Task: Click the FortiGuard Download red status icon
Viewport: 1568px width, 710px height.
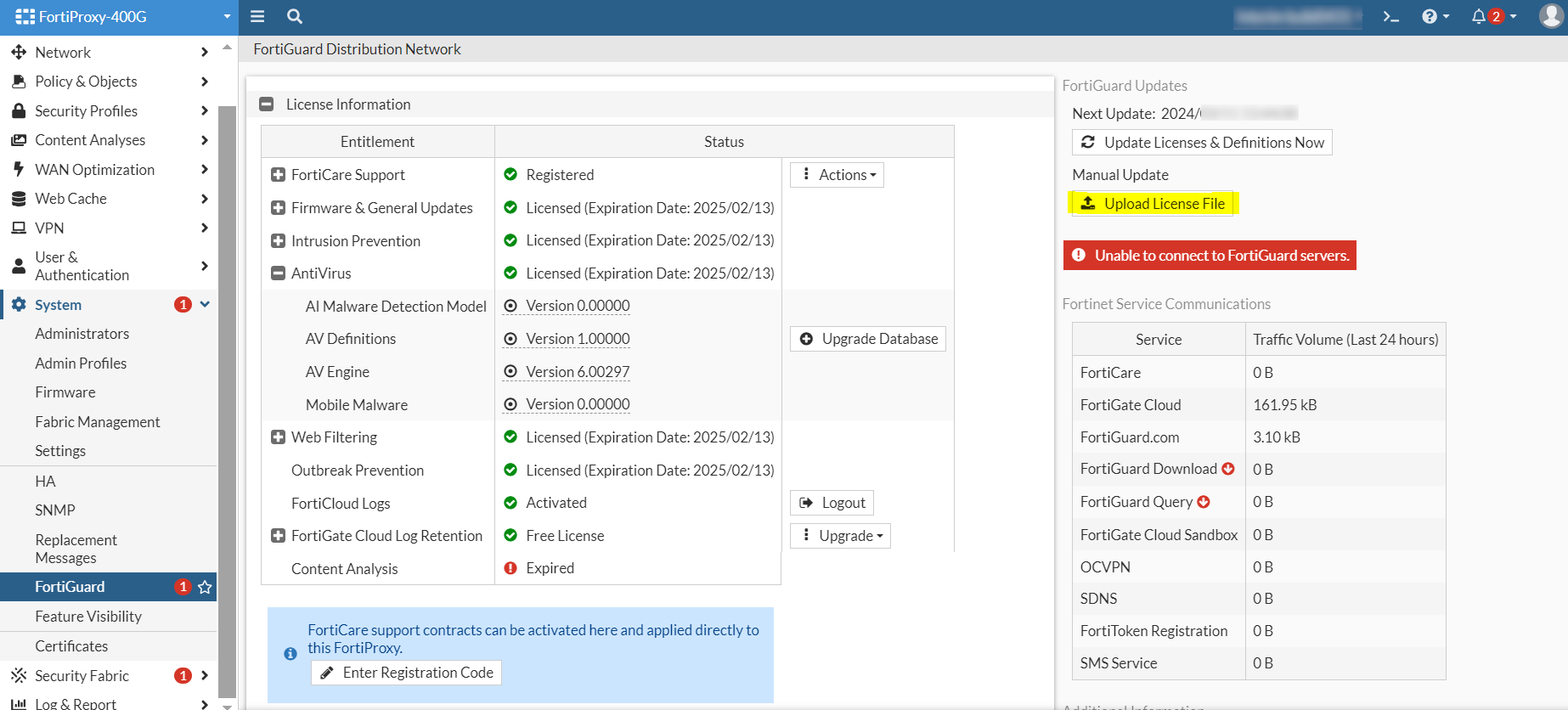Action: click(x=1228, y=469)
